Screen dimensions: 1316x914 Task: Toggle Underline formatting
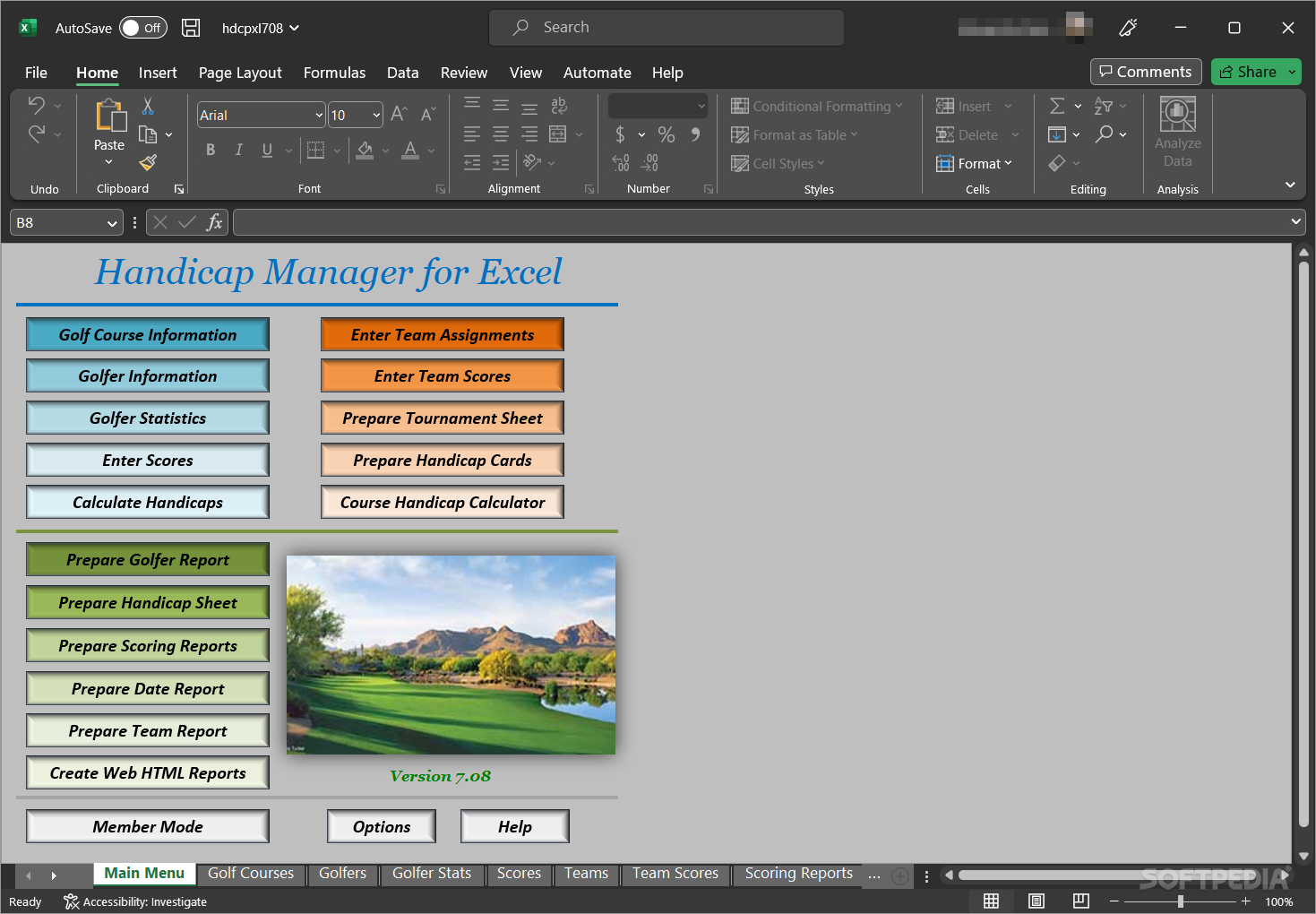pyautogui.click(x=267, y=150)
